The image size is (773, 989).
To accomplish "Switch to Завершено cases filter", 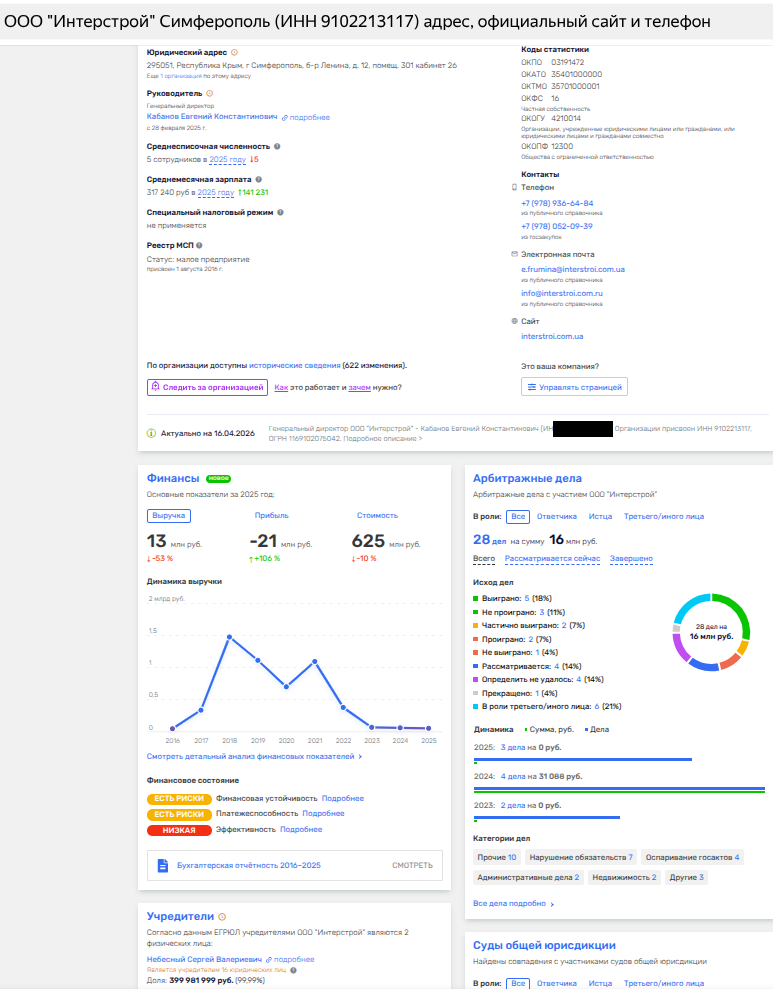I will [x=631, y=559].
